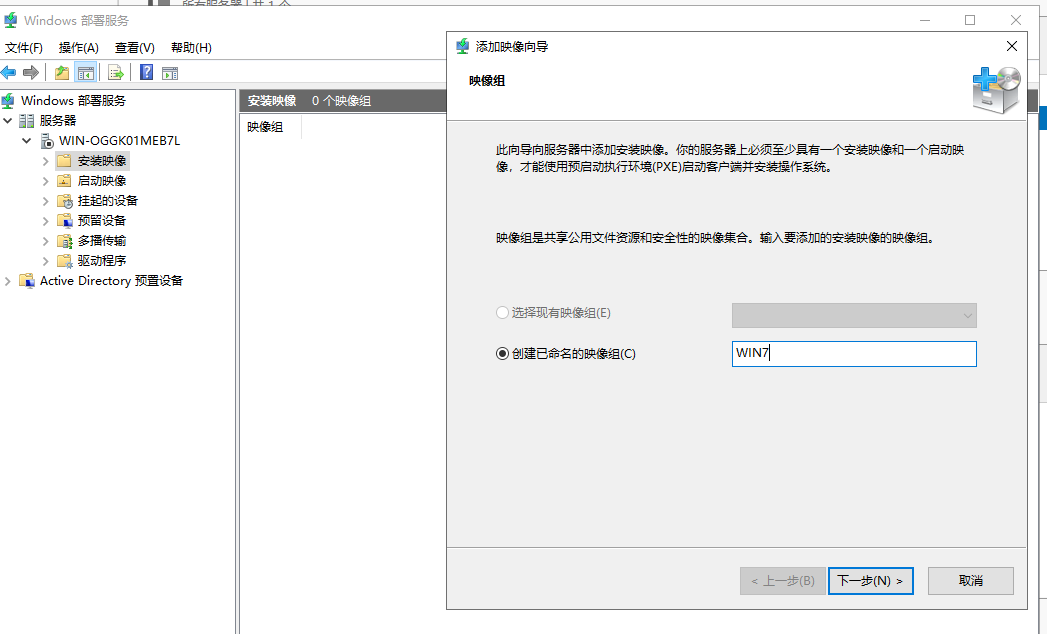Expand the 安装映像 tree node
1047x634 pixels.
pos(45,161)
